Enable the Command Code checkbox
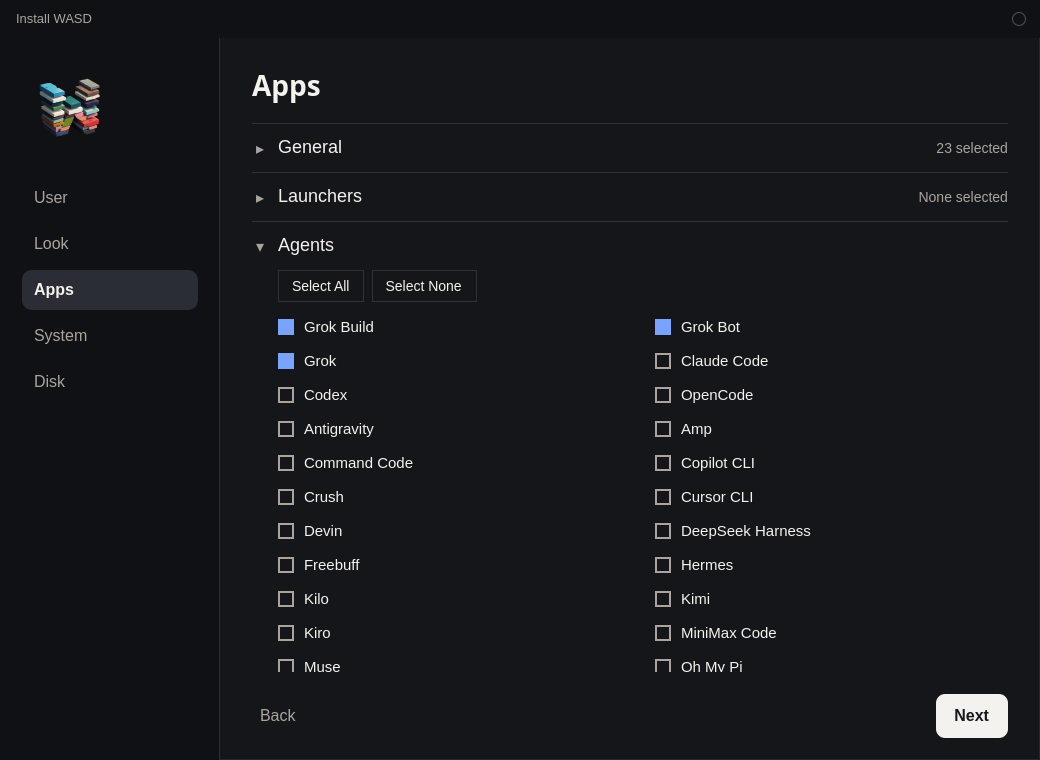1040x760 pixels. pos(286,463)
